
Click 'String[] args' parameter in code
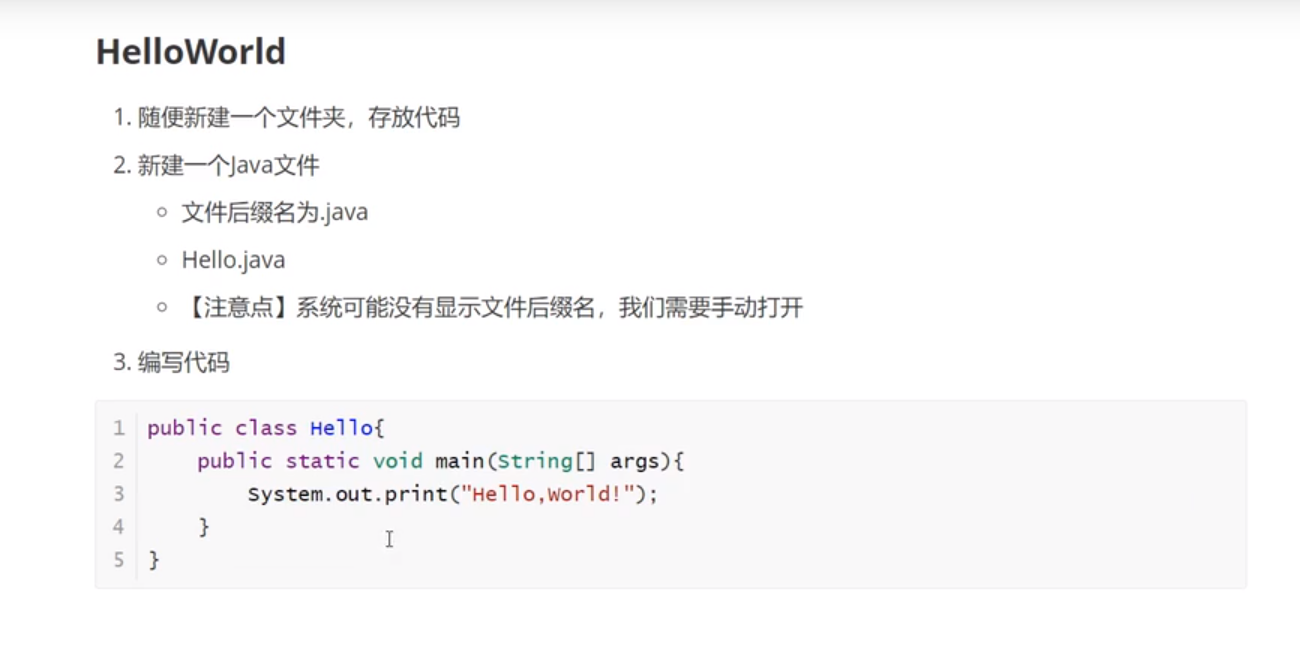pyautogui.click(x=579, y=461)
